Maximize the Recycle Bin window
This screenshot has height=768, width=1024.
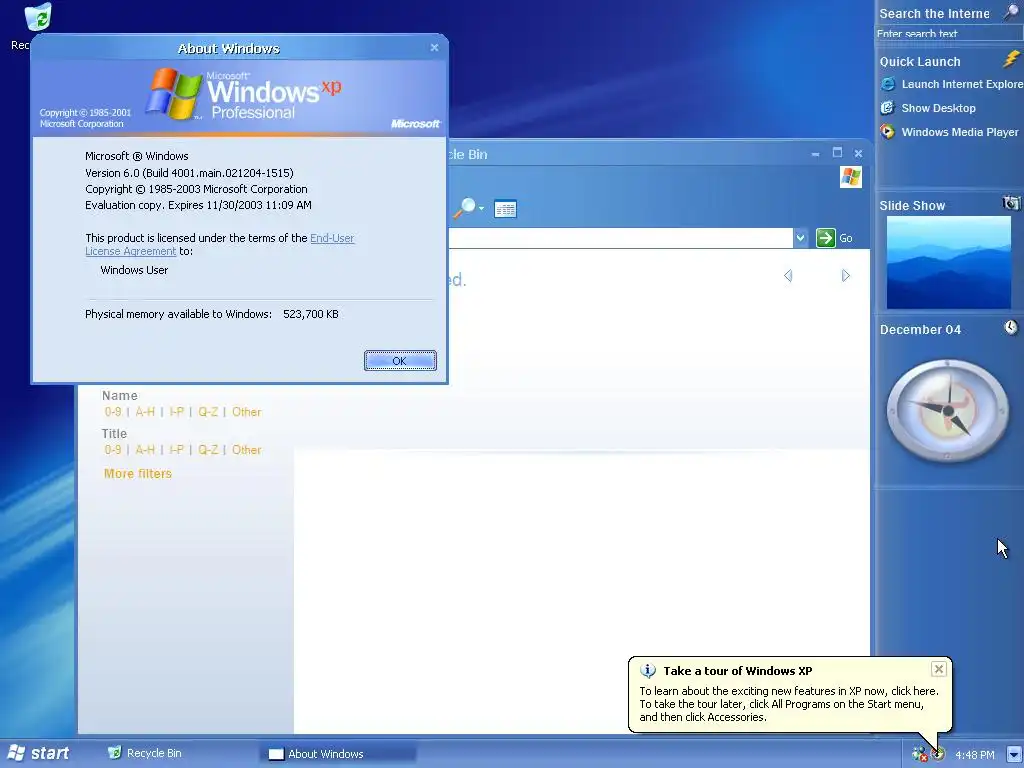tap(837, 153)
